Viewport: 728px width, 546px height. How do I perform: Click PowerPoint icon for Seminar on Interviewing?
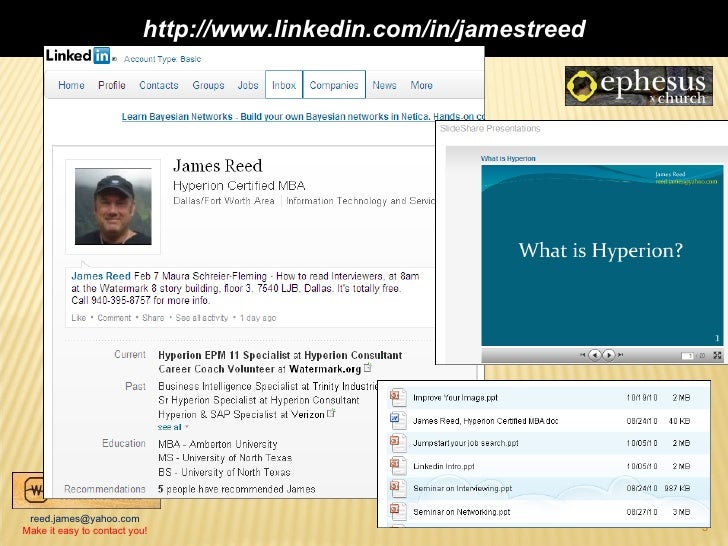pos(397,488)
